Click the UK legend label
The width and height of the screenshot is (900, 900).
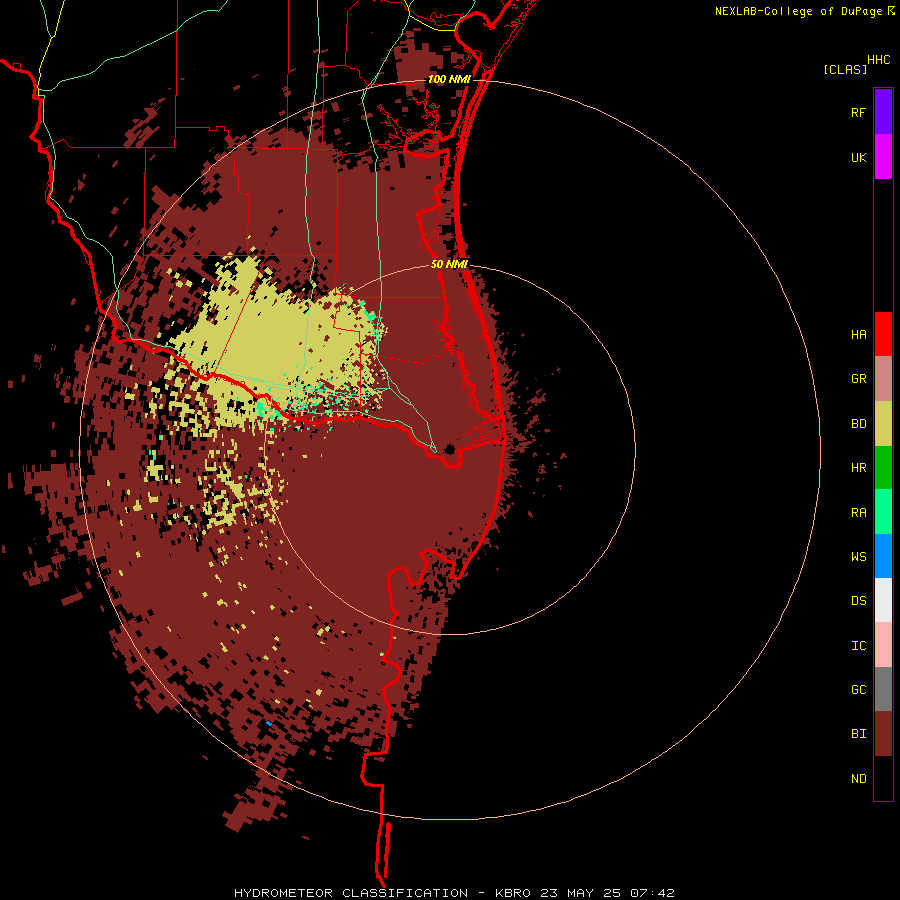click(858, 157)
